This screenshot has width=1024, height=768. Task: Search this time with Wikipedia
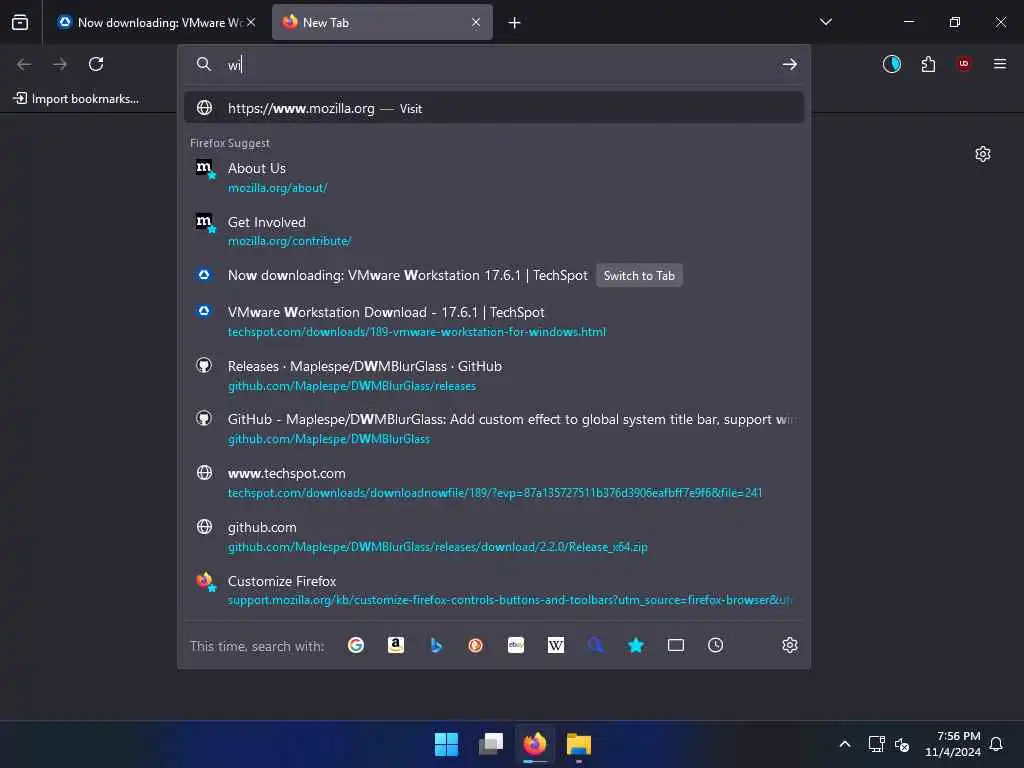[x=556, y=645]
